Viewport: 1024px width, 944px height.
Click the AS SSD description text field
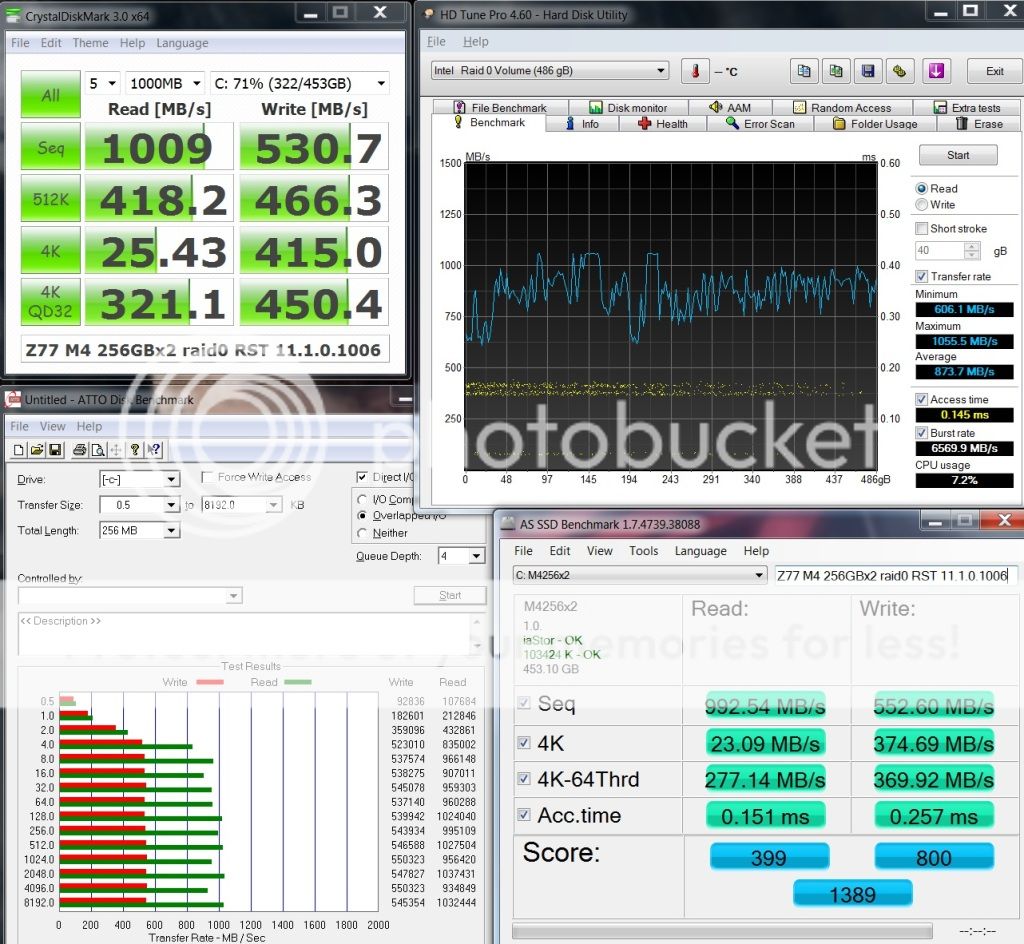click(895, 575)
